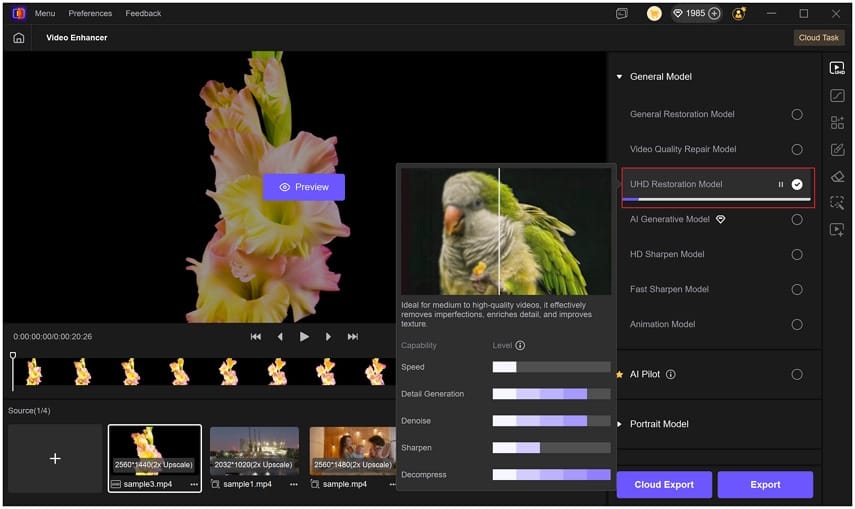Click the Level info icon
The height and width of the screenshot is (509, 855).
click(x=520, y=346)
